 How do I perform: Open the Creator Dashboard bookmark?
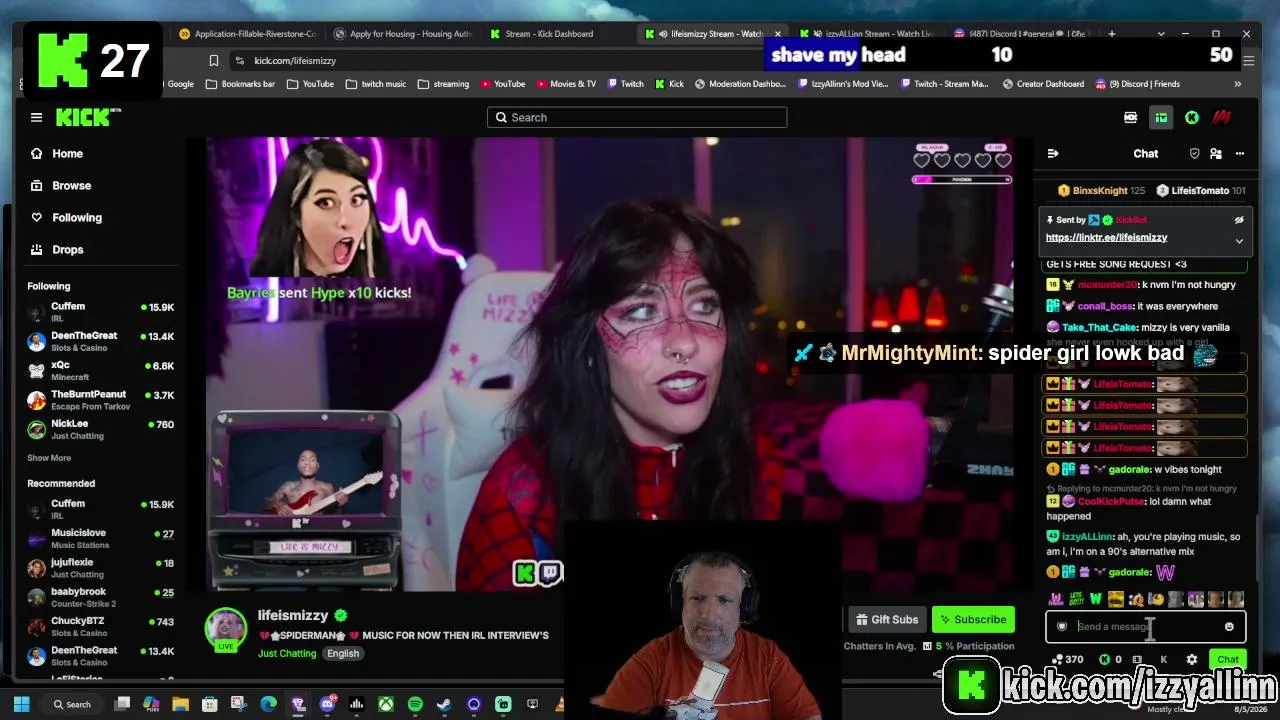pyautogui.click(x=1042, y=84)
